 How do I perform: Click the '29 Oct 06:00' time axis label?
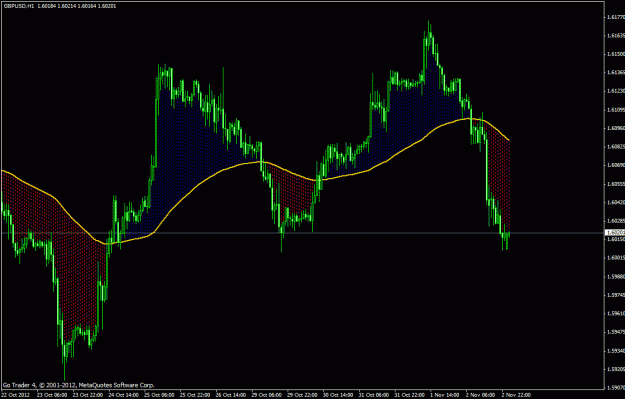point(267,395)
